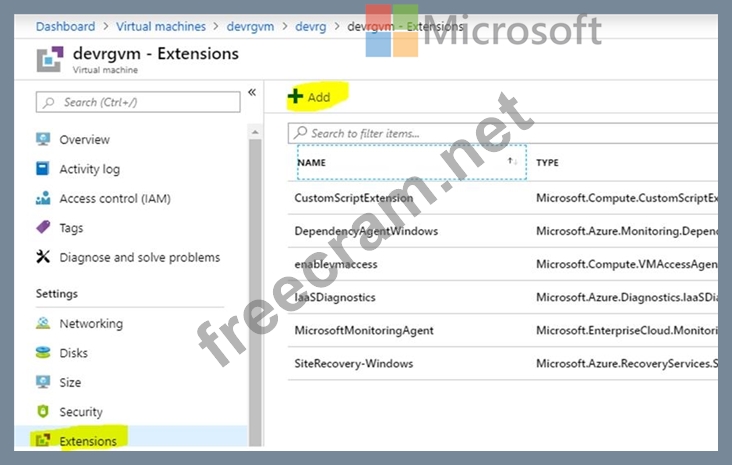This screenshot has width=732, height=465.
Task: Click the Add extension button
Action: [x=309, y=97]
